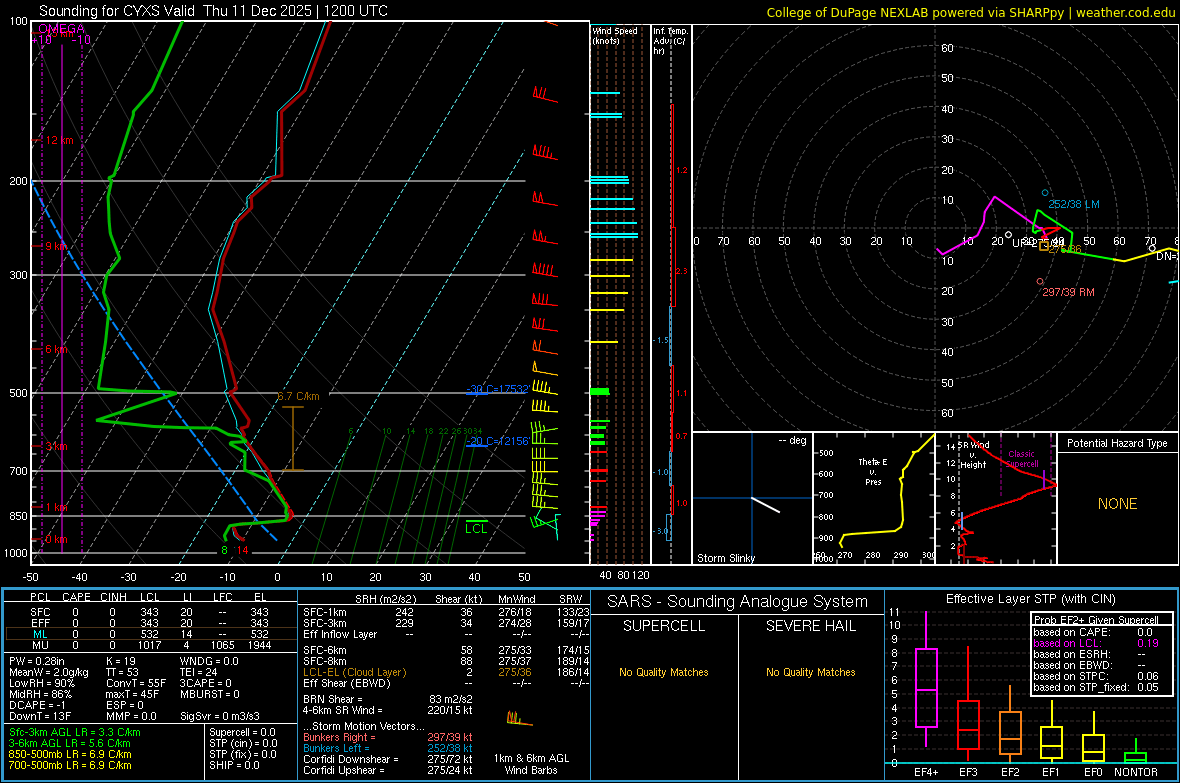Click the SFC-3km SRH row

[446, 623]
